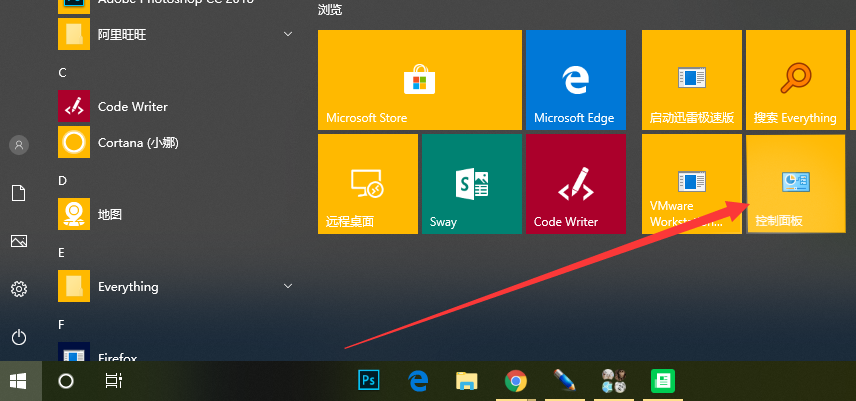Launch the Sway tile
The width and height of the screenshot is (856, 401).
point(472,184)
